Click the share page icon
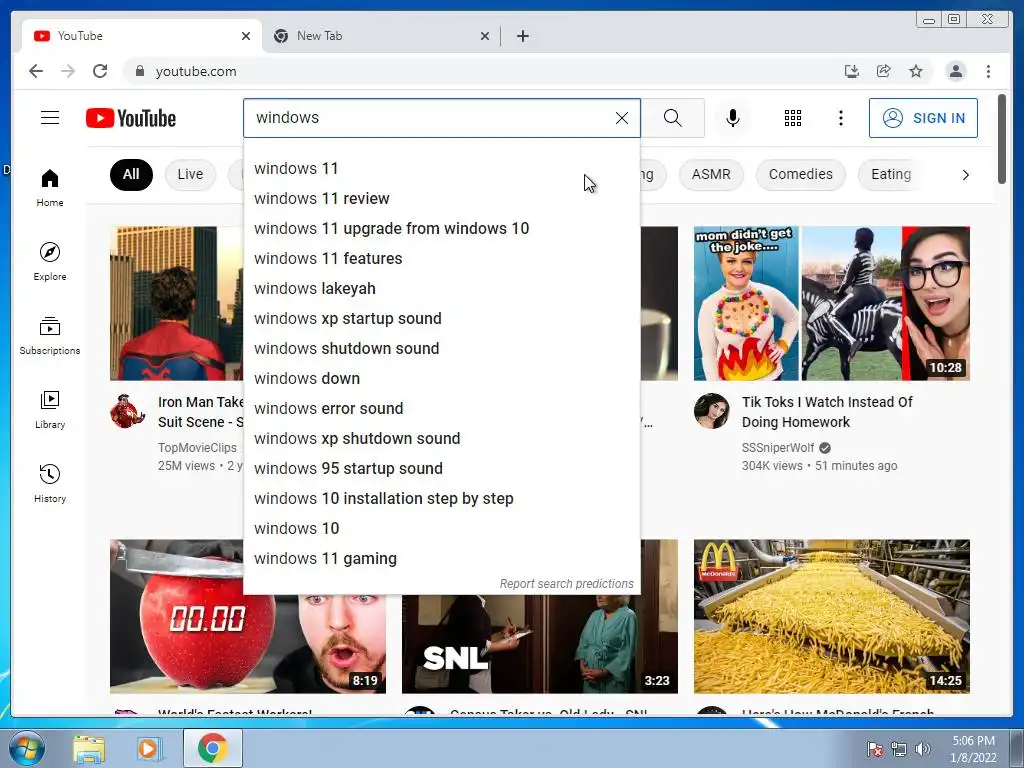This screenshot has height=768, width=1024. click(884, 71)
